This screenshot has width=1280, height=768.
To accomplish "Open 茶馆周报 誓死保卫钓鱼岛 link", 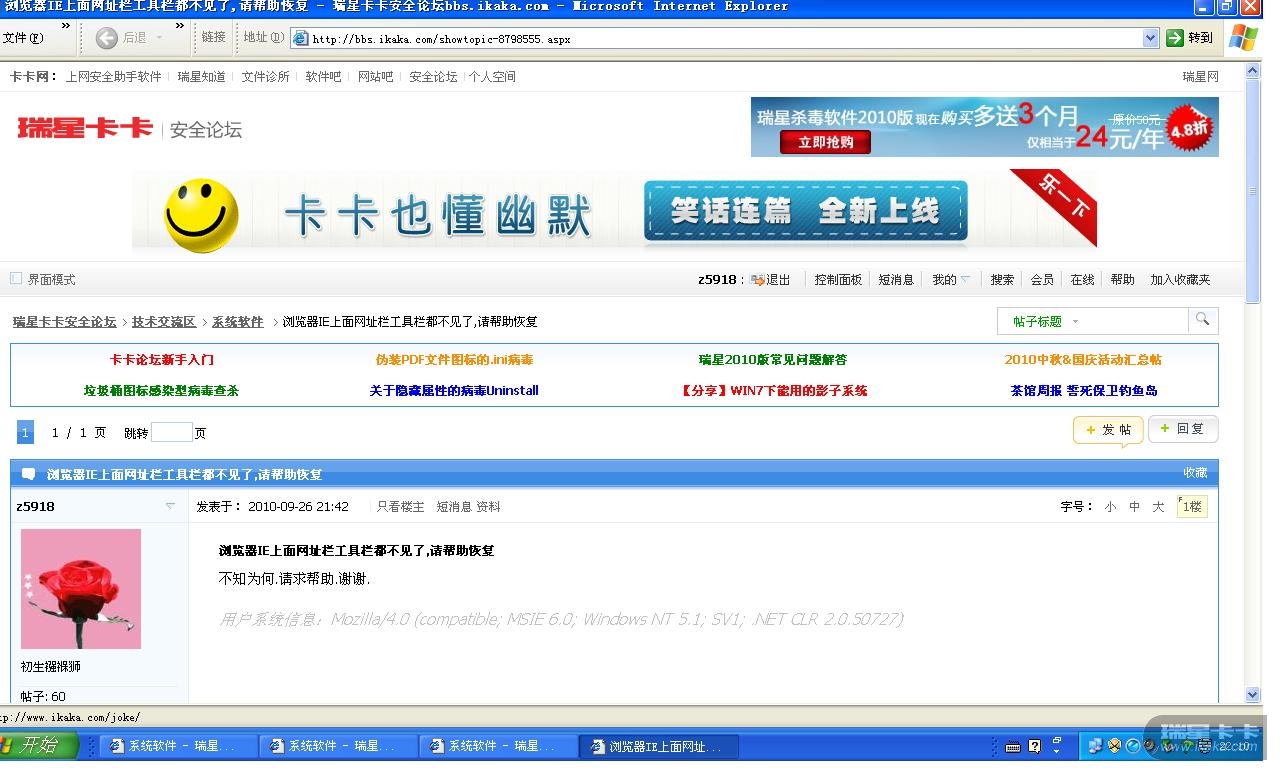I will [x=1084, y=391].
